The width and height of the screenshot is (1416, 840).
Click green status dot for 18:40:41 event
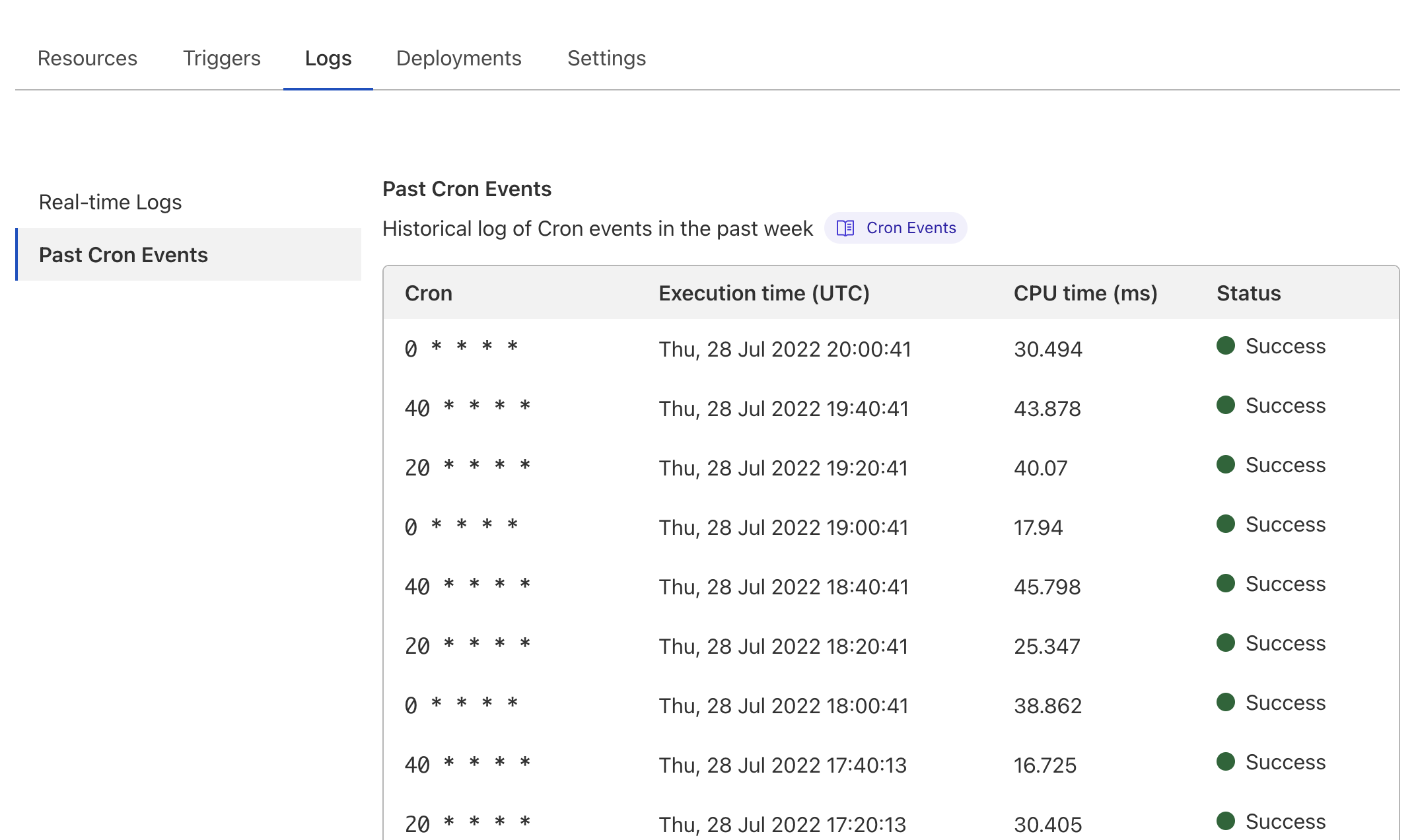(1226, 583)
